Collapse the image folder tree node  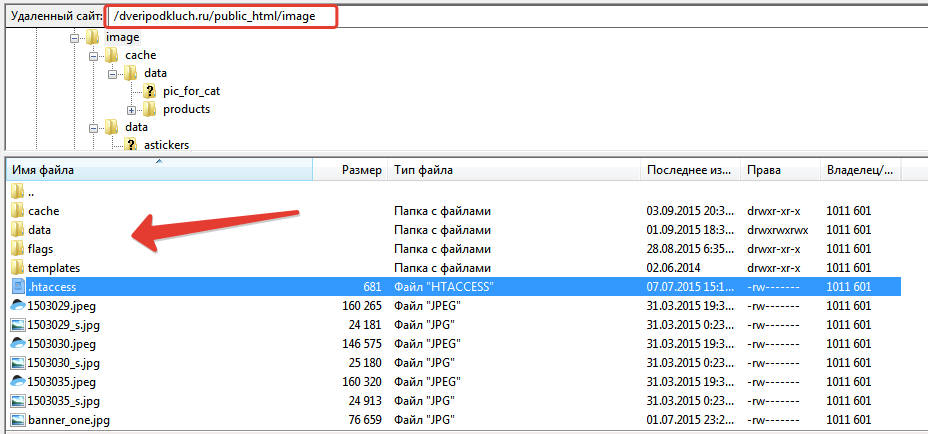pos(74,38)
